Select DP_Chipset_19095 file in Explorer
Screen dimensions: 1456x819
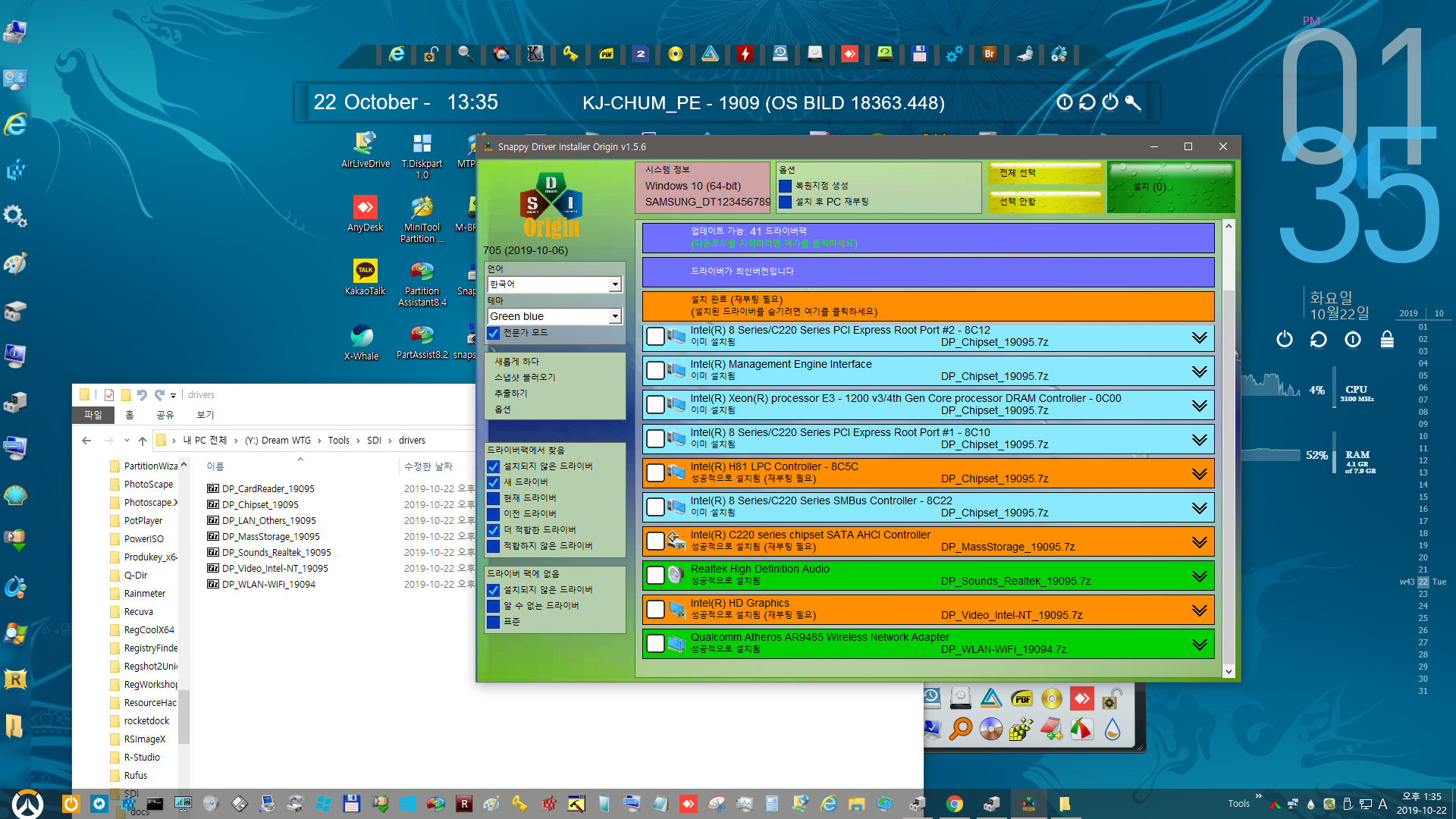point(260,505)
